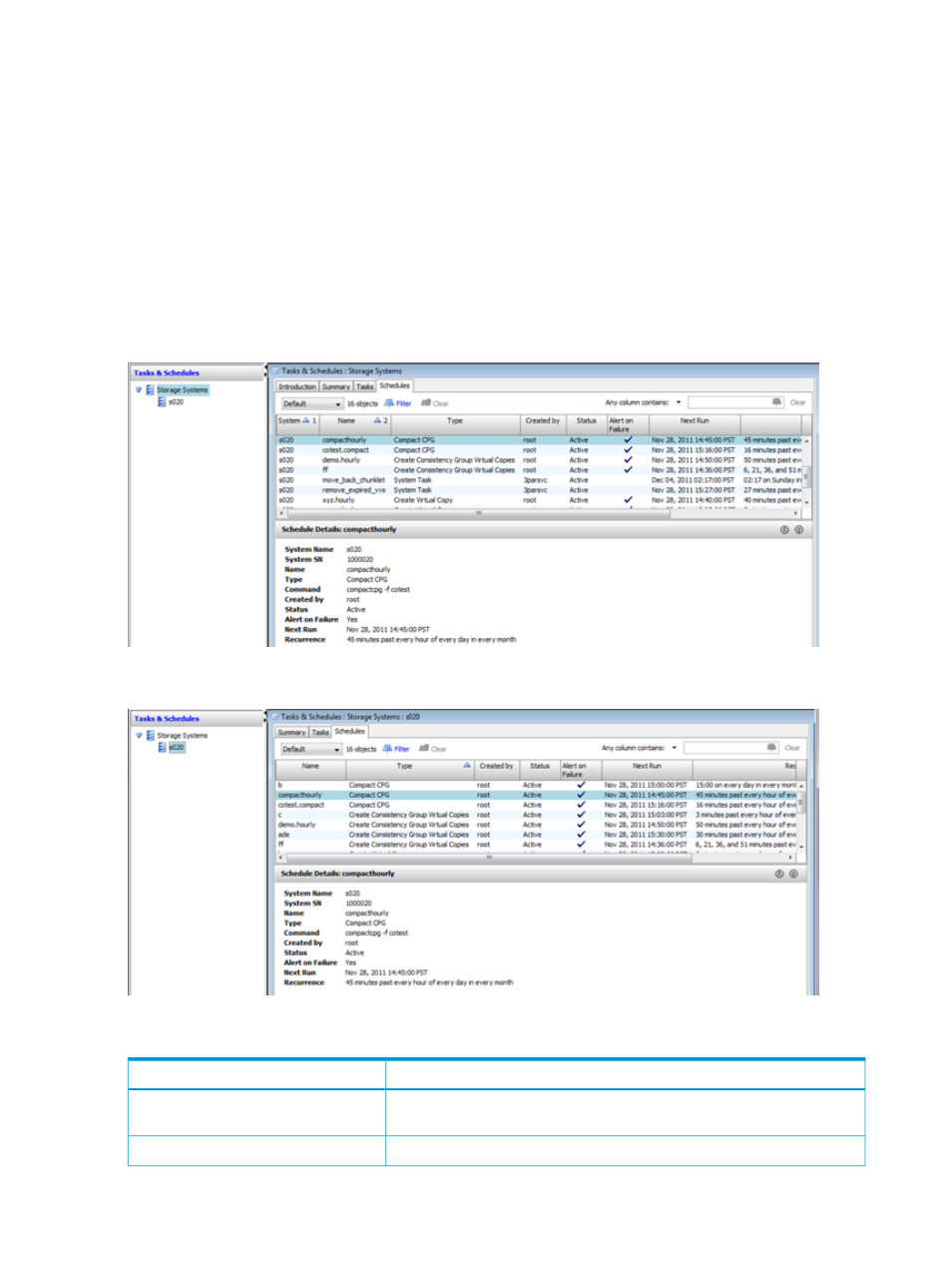Click the Filter funnel icon in Storage Systems window

click(389, 403)
